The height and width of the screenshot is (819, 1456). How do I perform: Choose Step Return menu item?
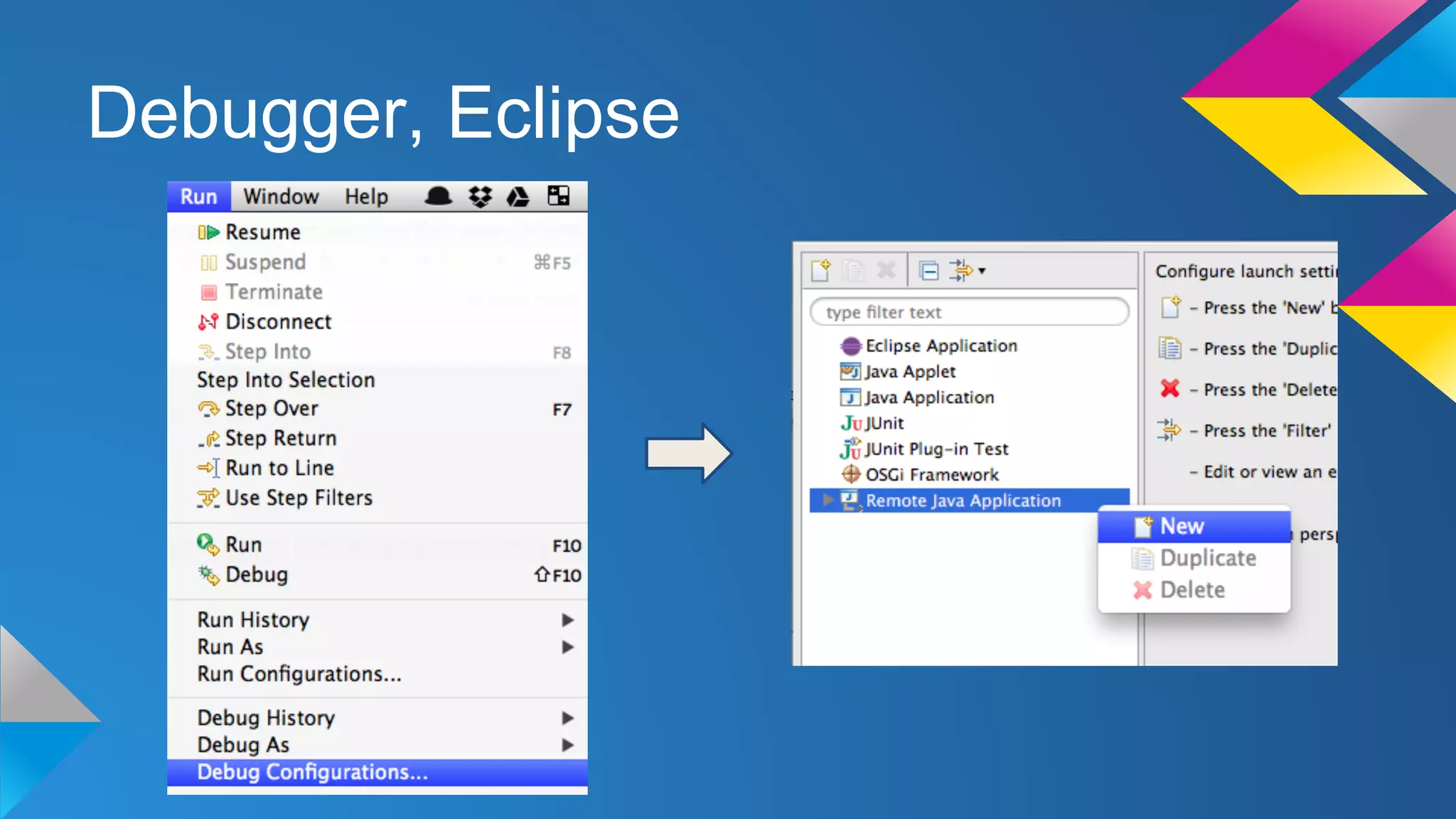point(377,439)
